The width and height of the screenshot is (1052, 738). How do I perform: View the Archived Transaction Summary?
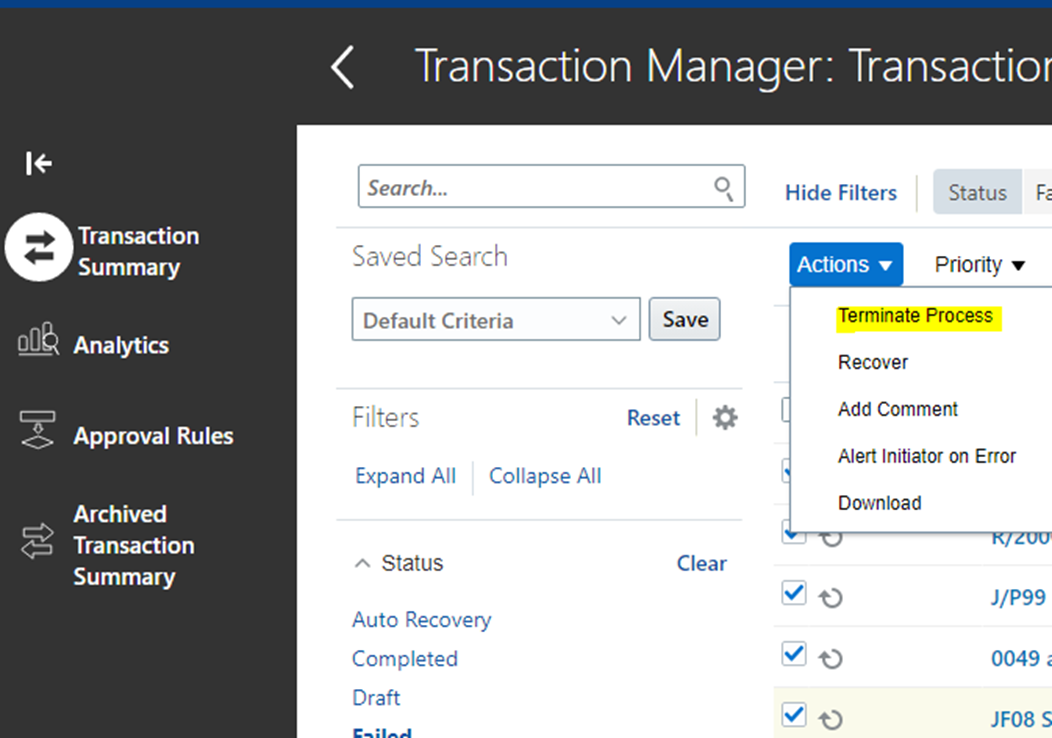coord(134,545)
